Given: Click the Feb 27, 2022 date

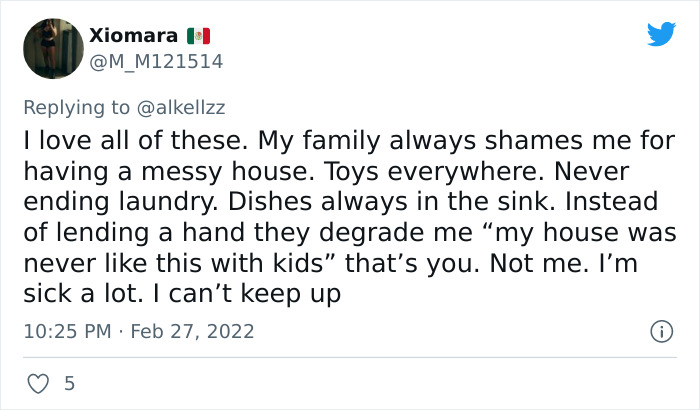Looking at the screenshot, I should click(x=192, y=331).
